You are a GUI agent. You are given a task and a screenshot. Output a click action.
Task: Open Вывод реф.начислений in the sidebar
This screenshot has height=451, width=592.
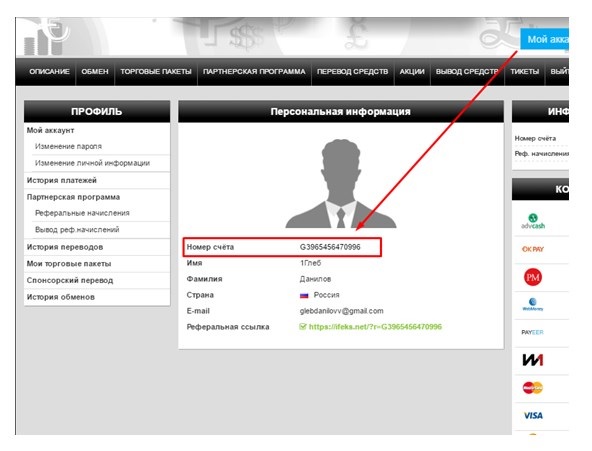[77, 230]
